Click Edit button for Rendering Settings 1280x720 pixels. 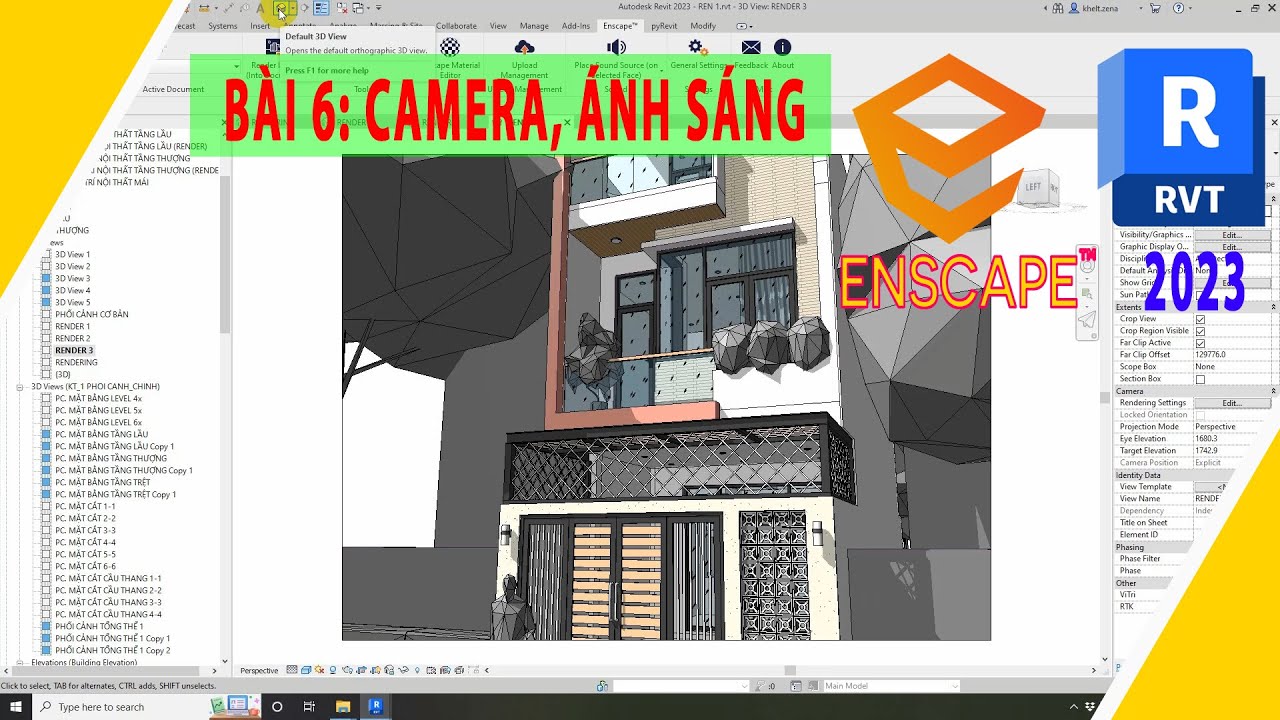1232,403
